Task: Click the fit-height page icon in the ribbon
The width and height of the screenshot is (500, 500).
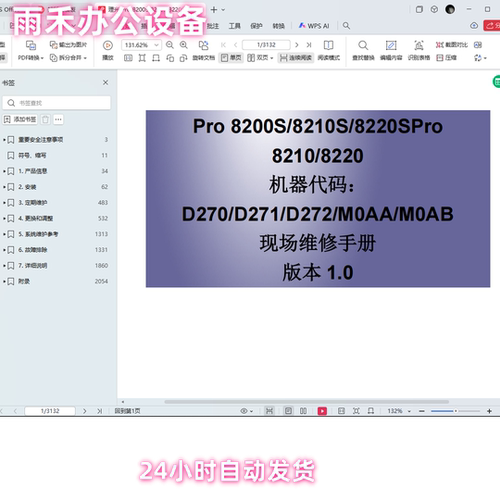Action: click(142, 58)
